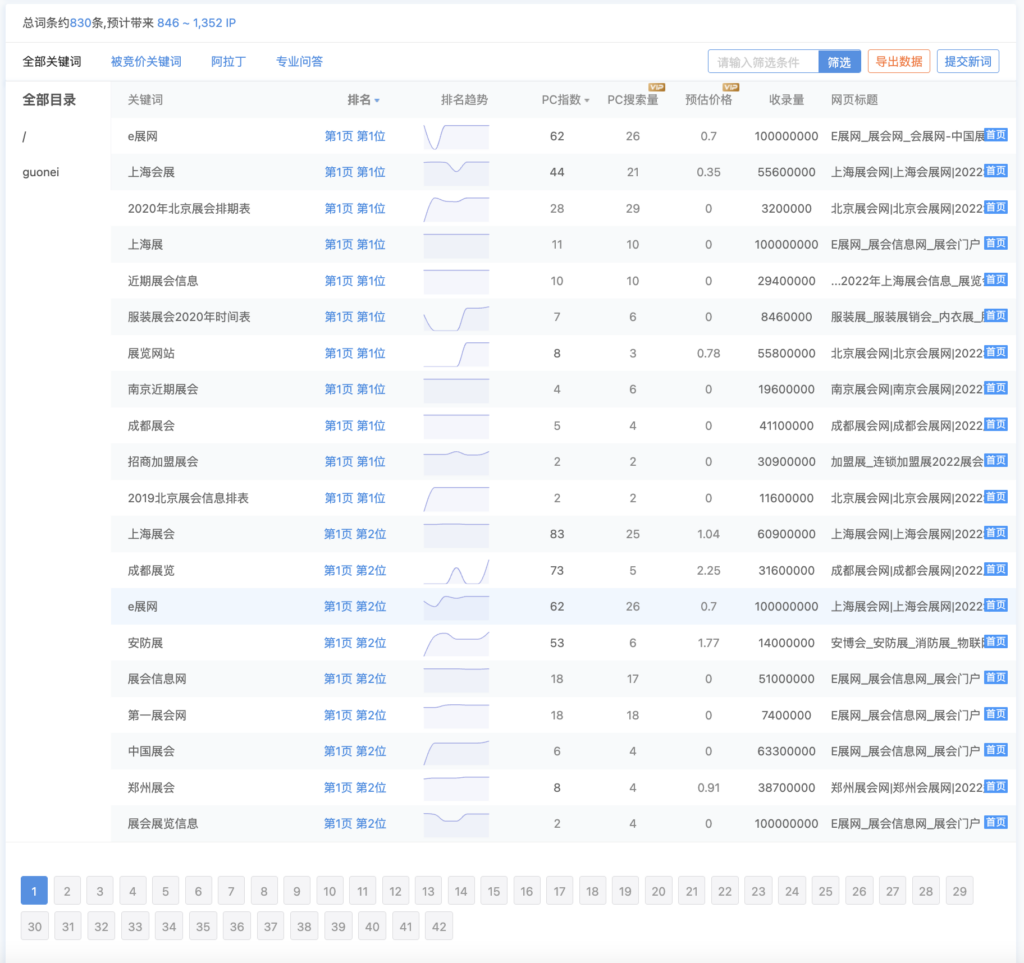Screen dimensions: 1024x963
Task: Click keyword 2019北京展会信息排表
Action: click(188, 498)
